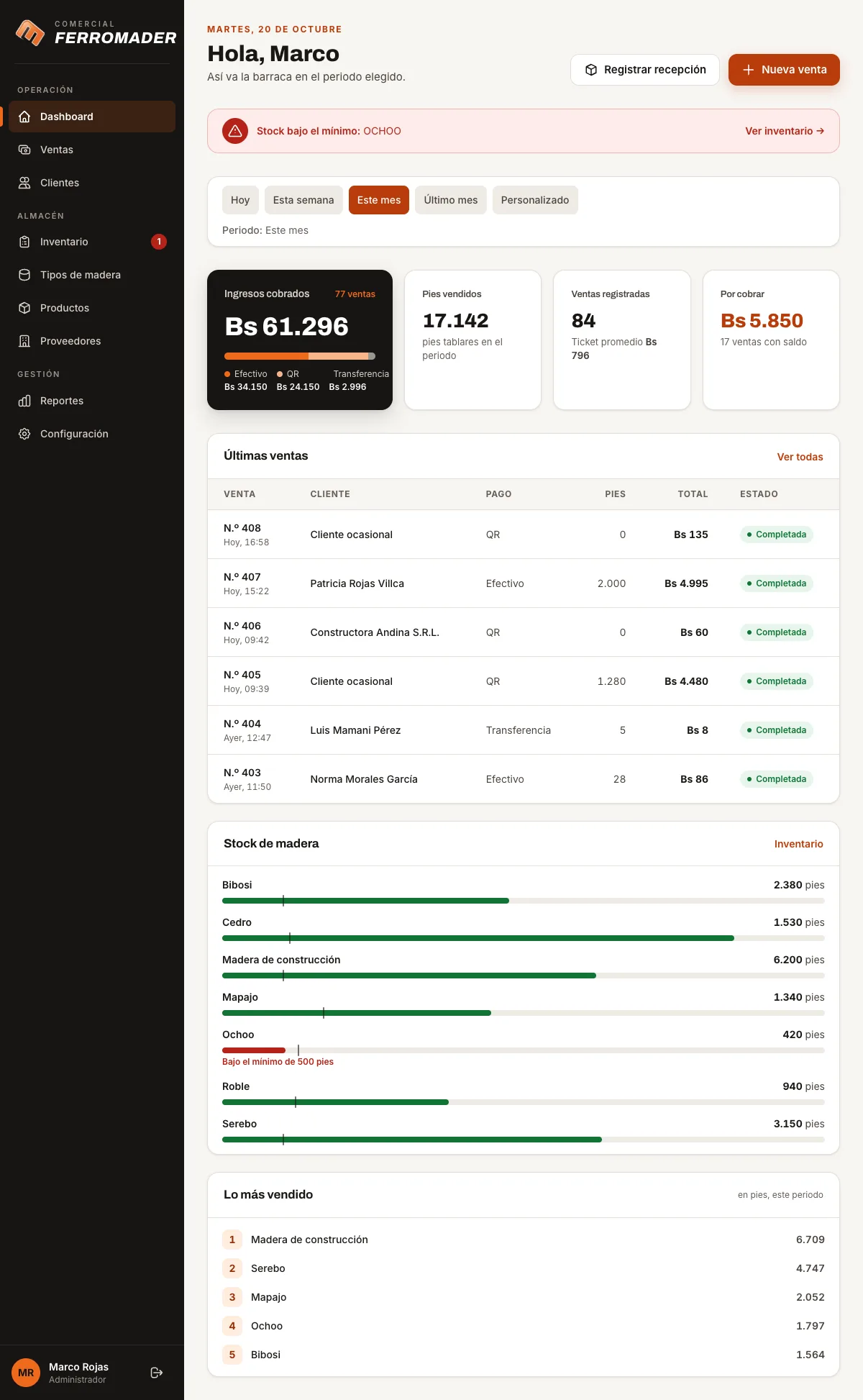Click the Inventario clipboard icon
Image resolution: width=863 pixels, height=1400 pixels.
click(24, 242)
